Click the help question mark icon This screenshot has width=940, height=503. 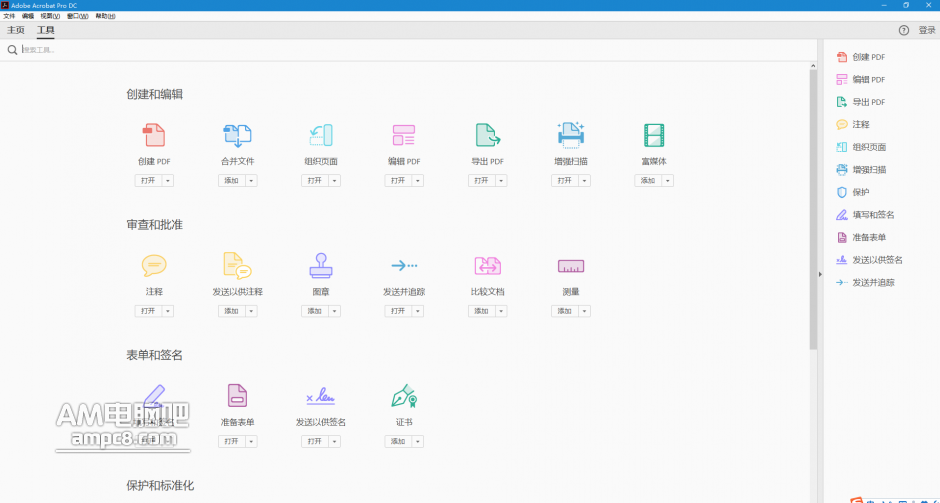(x=903, y=30)
